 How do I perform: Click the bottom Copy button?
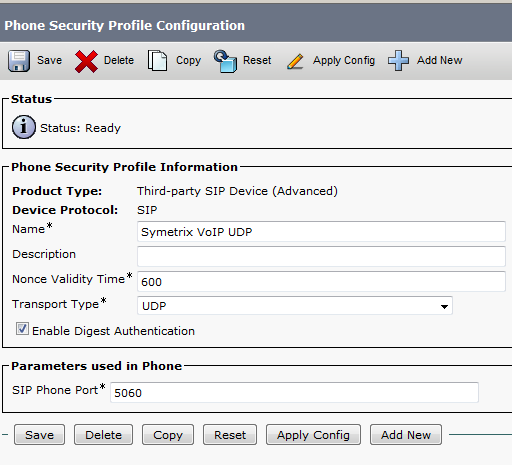168,435
